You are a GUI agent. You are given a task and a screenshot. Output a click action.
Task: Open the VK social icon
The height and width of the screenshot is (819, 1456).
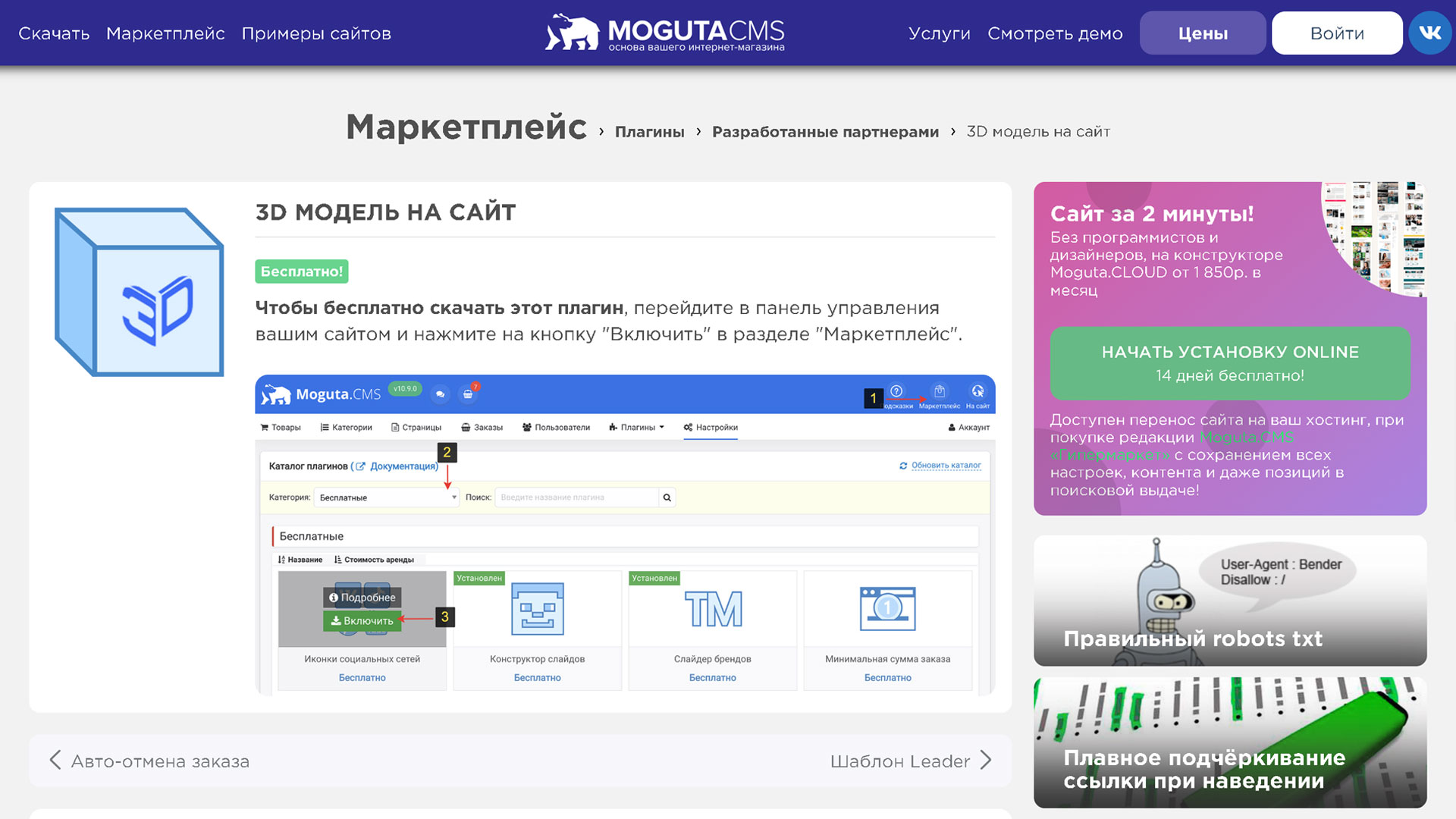[1429, 33]
